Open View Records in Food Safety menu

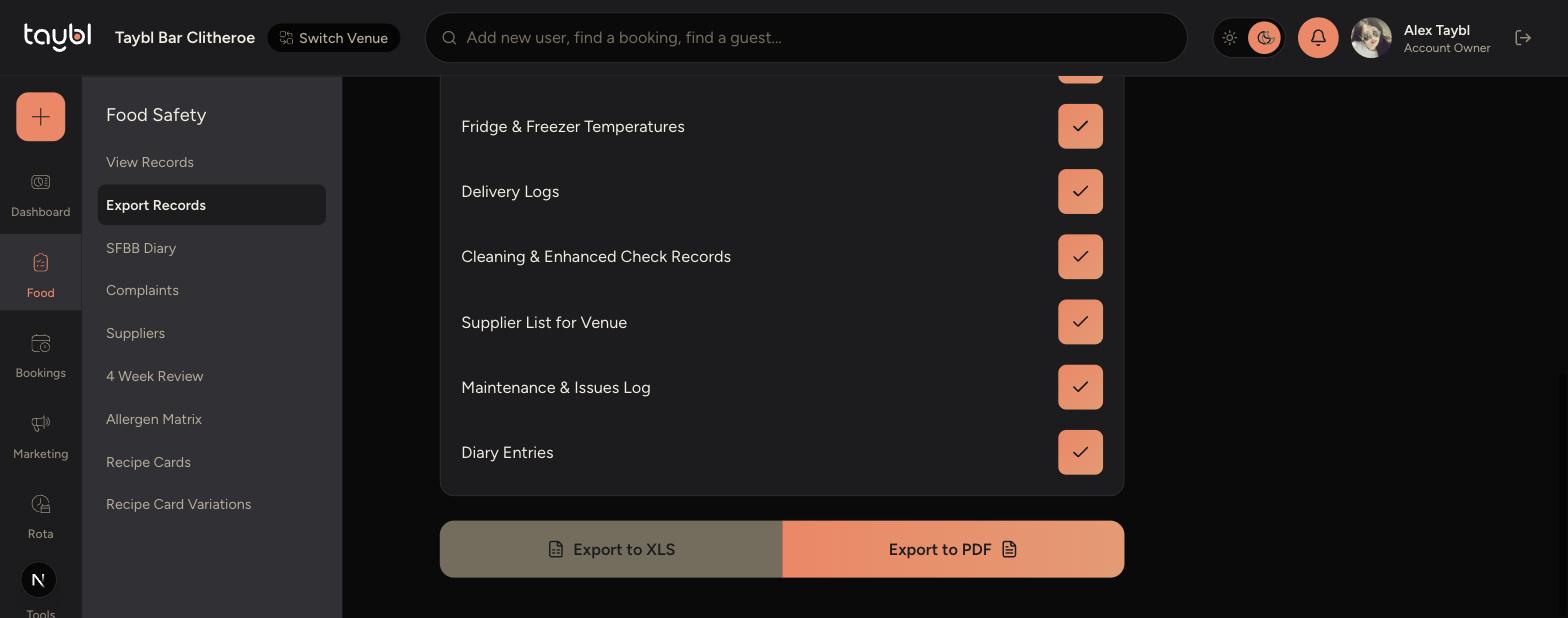point(150,162)
